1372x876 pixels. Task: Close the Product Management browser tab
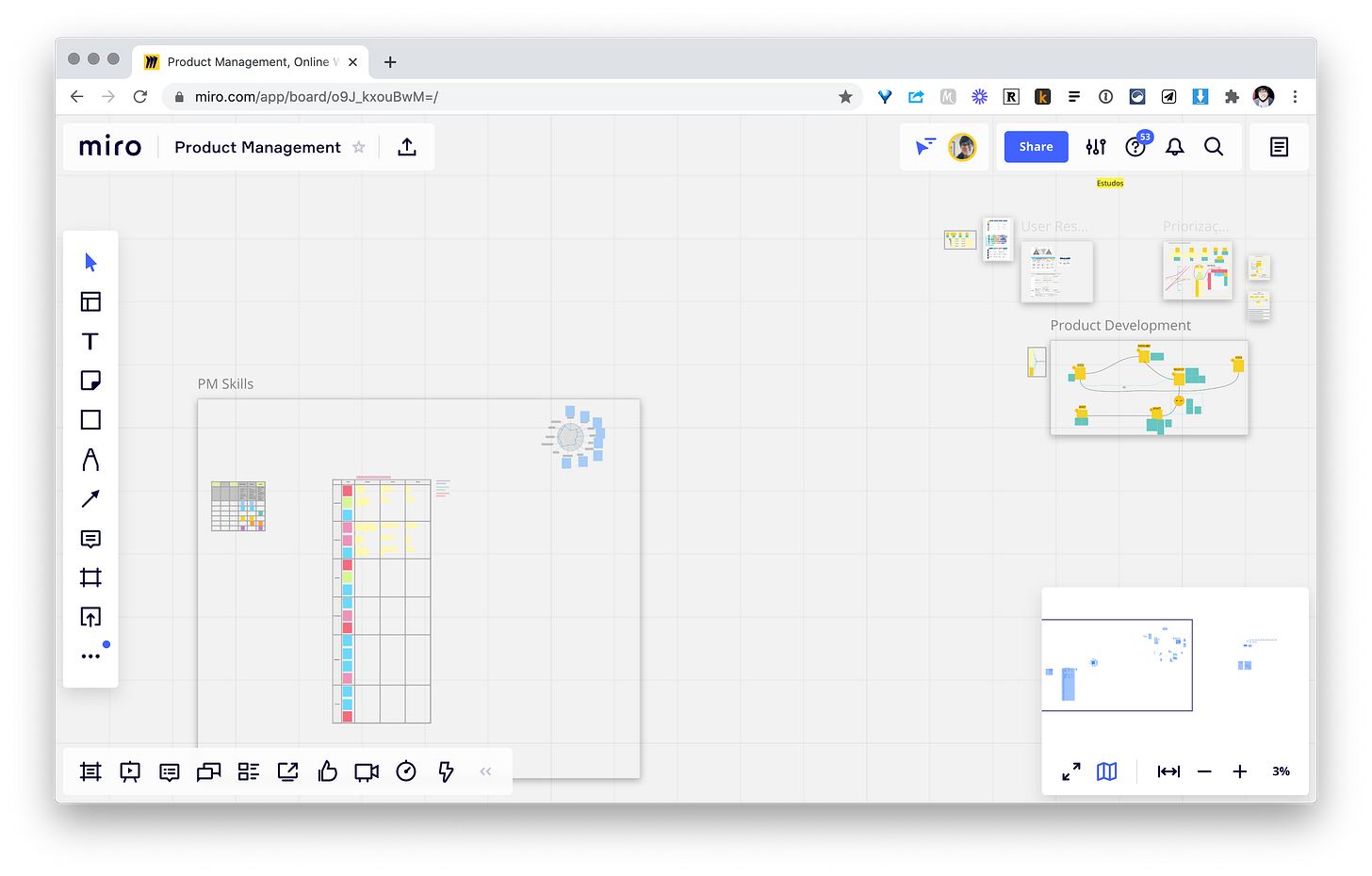coord(352,62)
